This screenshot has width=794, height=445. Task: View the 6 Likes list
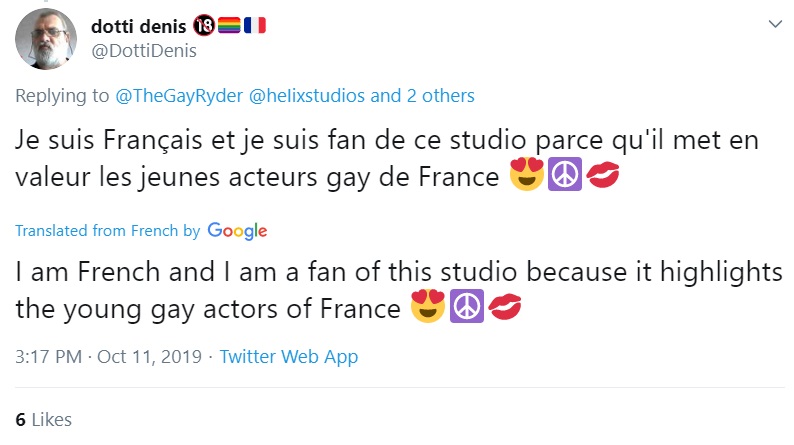tap(44, 420)
